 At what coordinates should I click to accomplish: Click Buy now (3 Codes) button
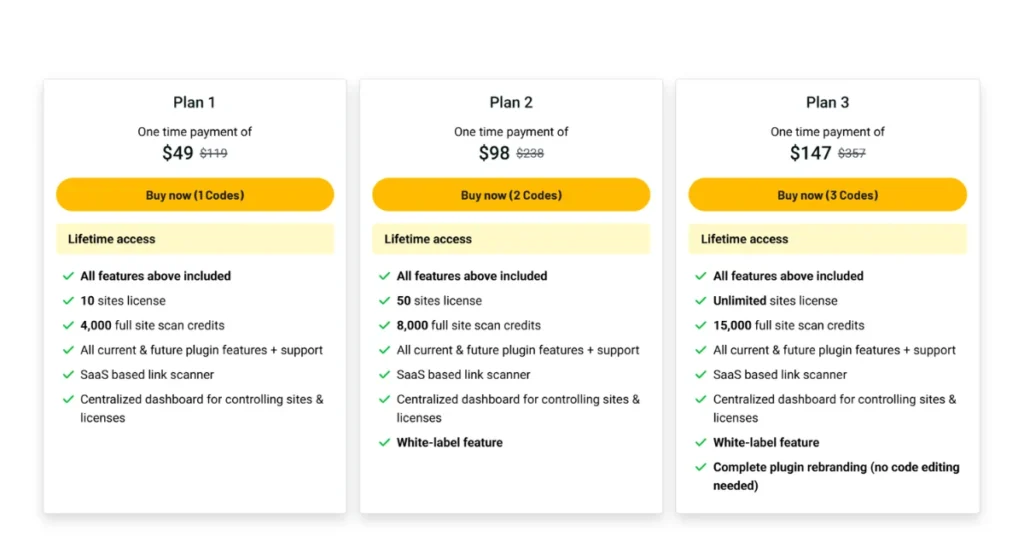(x=827, y=195)
